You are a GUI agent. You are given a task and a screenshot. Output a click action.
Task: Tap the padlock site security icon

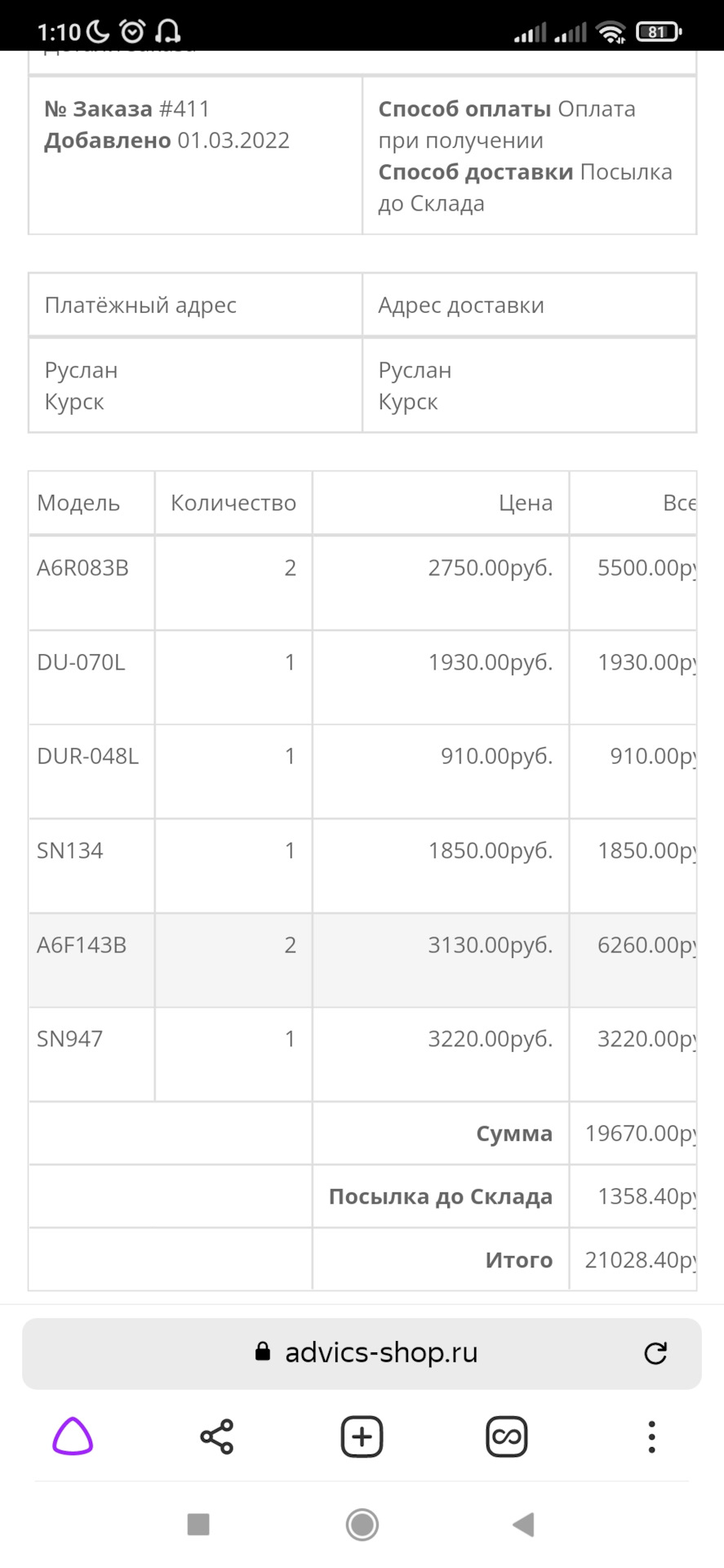[263, 1352]
